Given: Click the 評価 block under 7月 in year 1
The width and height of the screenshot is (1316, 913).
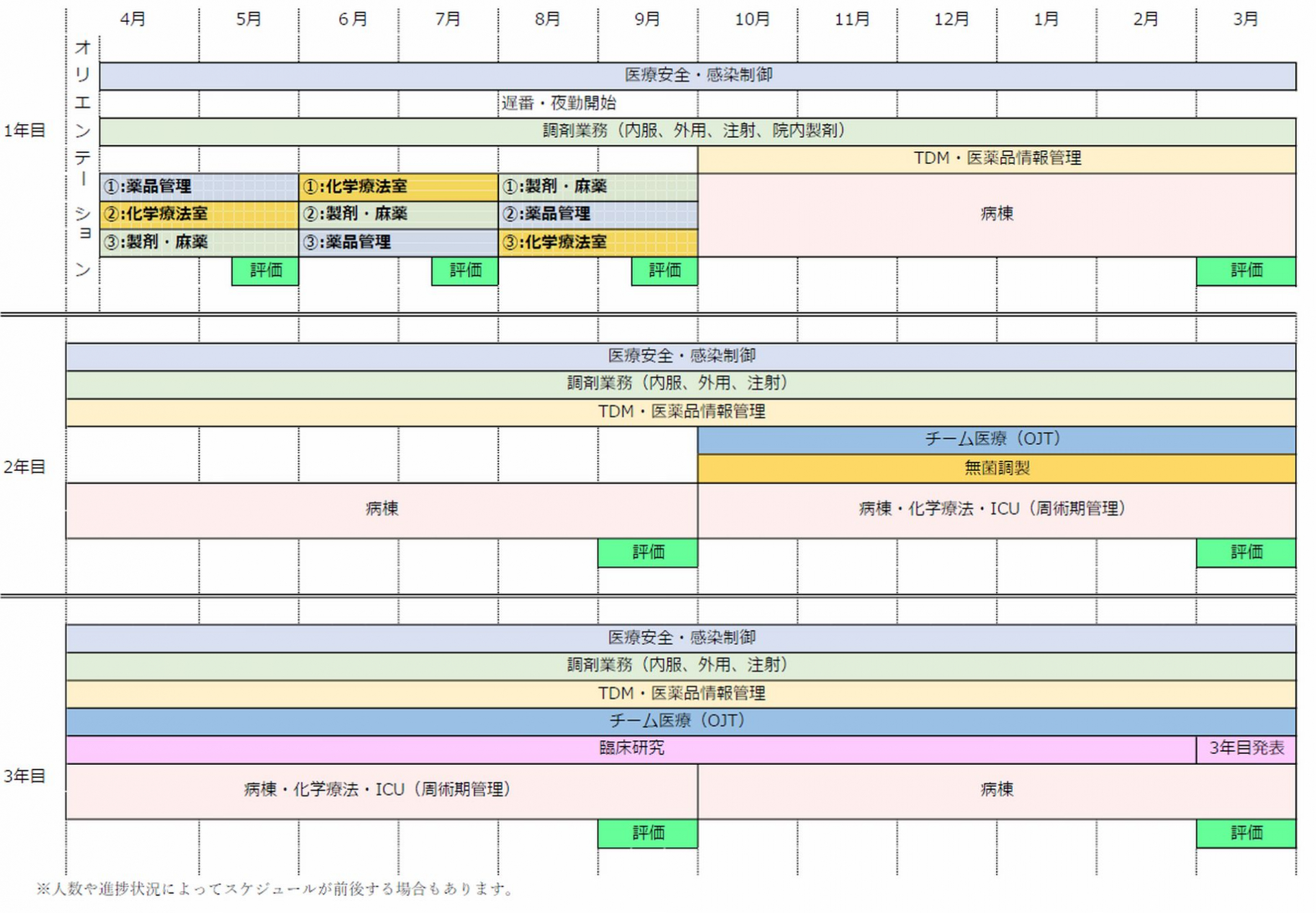Looking at the screenshot, I should 465,271.
